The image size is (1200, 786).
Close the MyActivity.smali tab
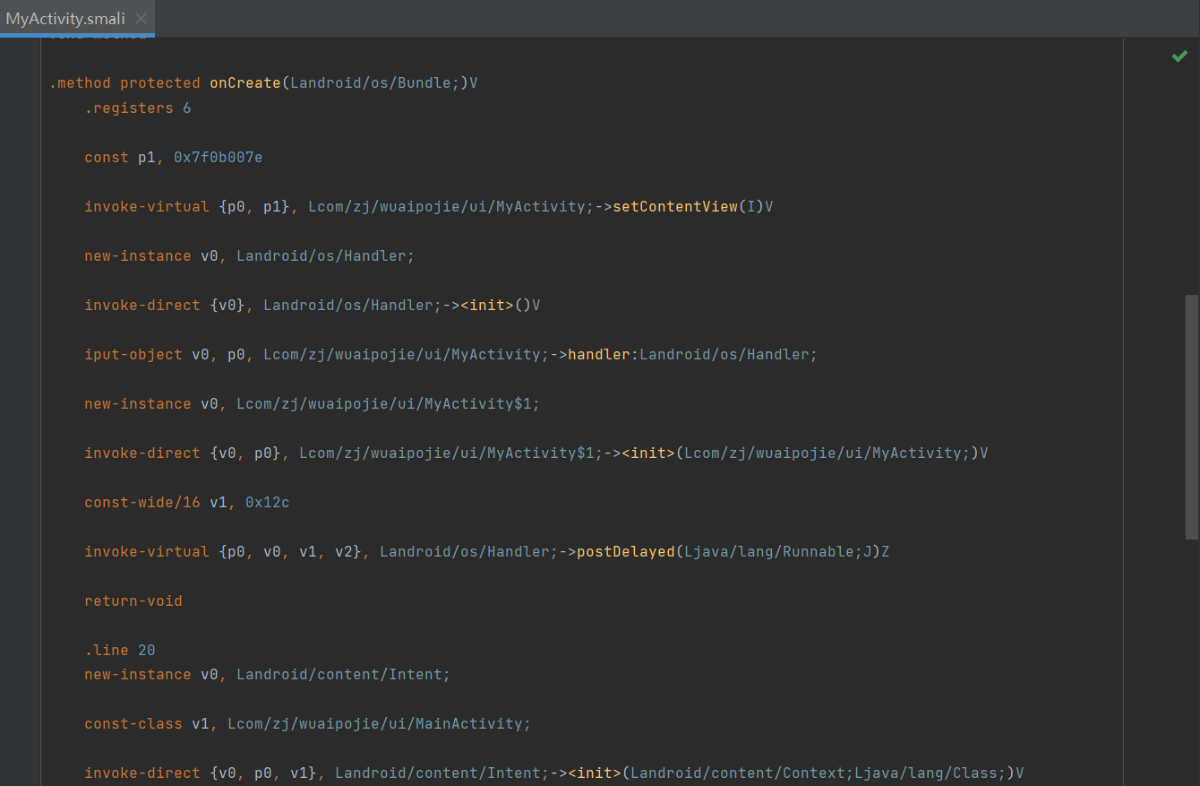click(x=141, y=18)
